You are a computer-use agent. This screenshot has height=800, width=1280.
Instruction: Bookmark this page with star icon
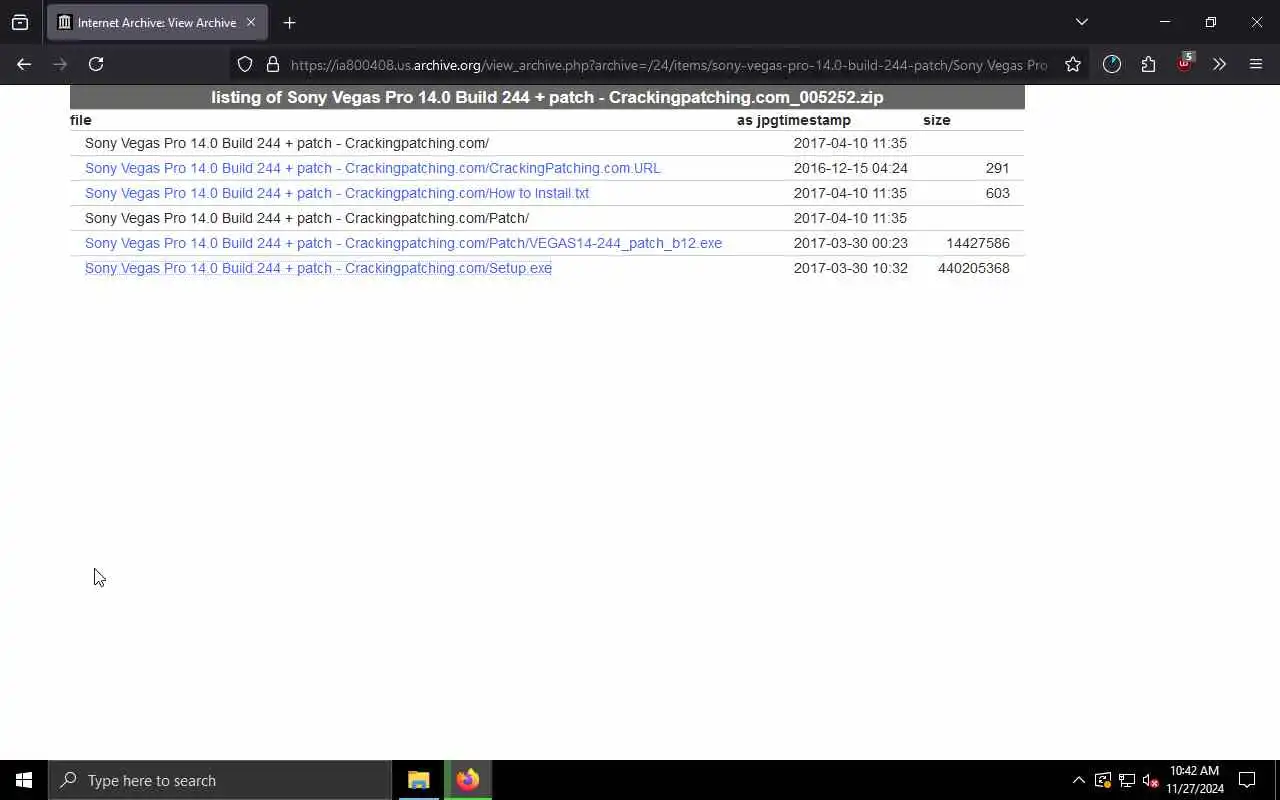[x=1073, y=64]
